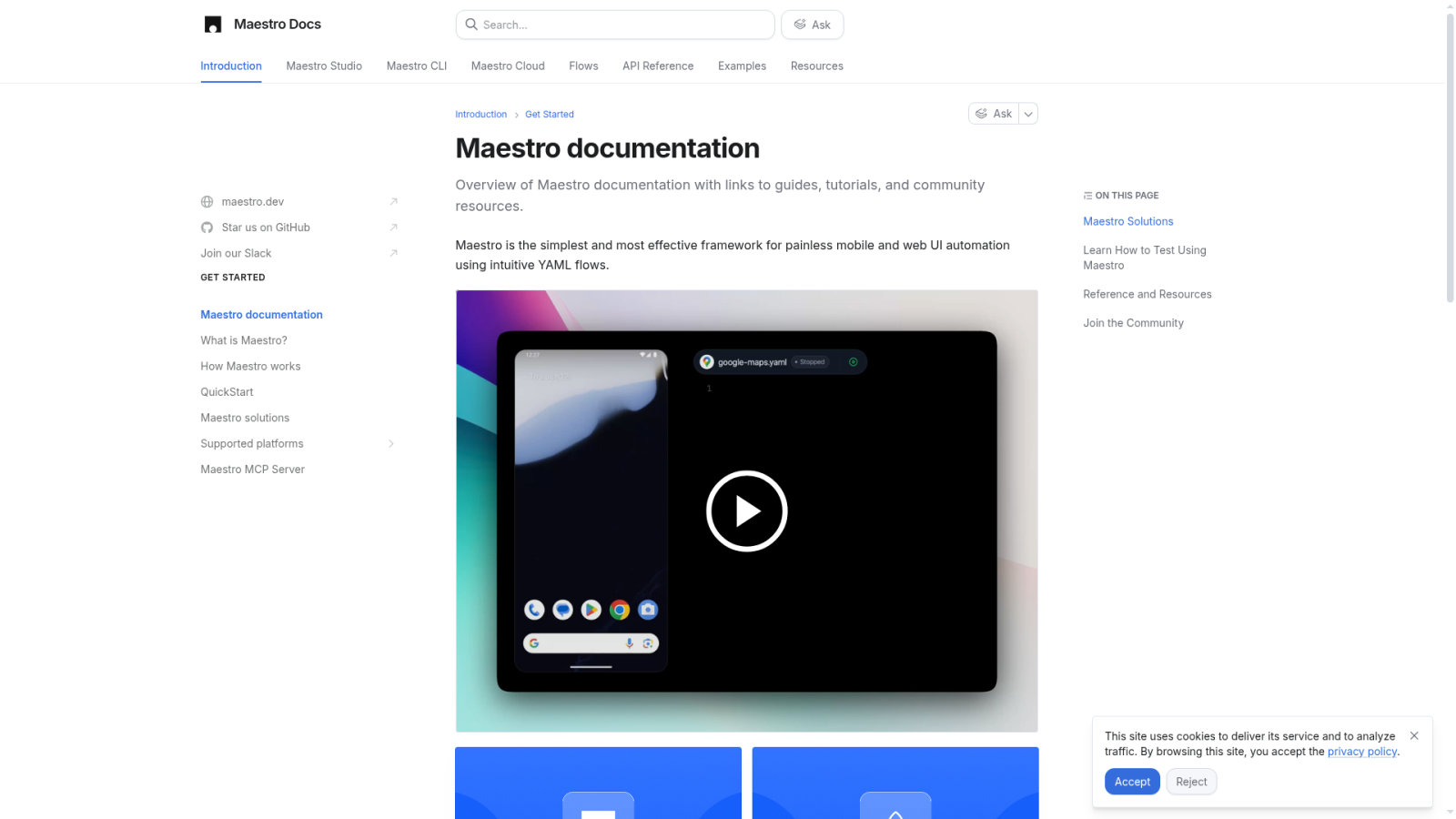Click the camera icon on phone mockup
The width and height of the screenshot is (1456, 819).
point(648,610)
